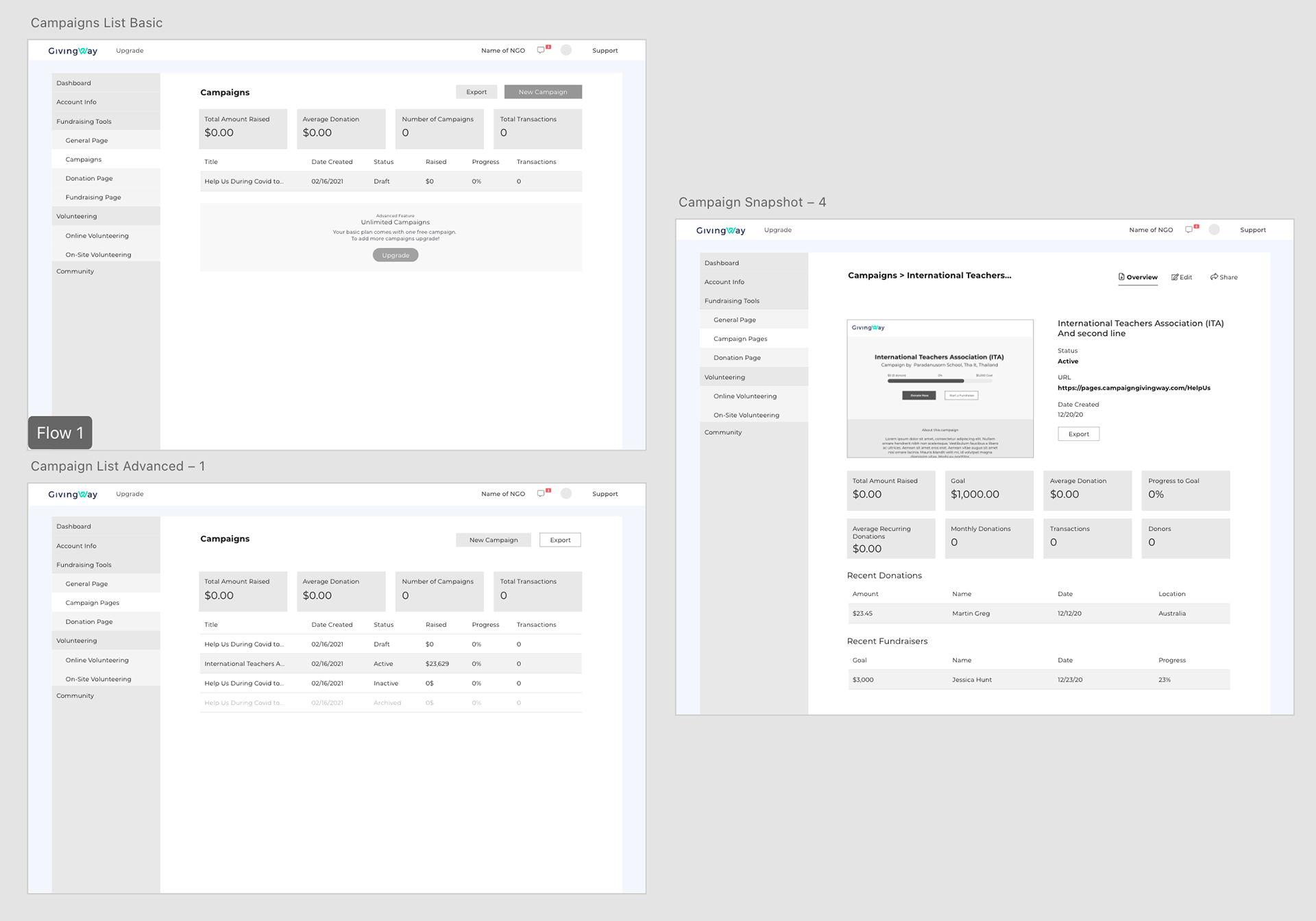Open the Edit tab with pencil icon

[1182, 277]
